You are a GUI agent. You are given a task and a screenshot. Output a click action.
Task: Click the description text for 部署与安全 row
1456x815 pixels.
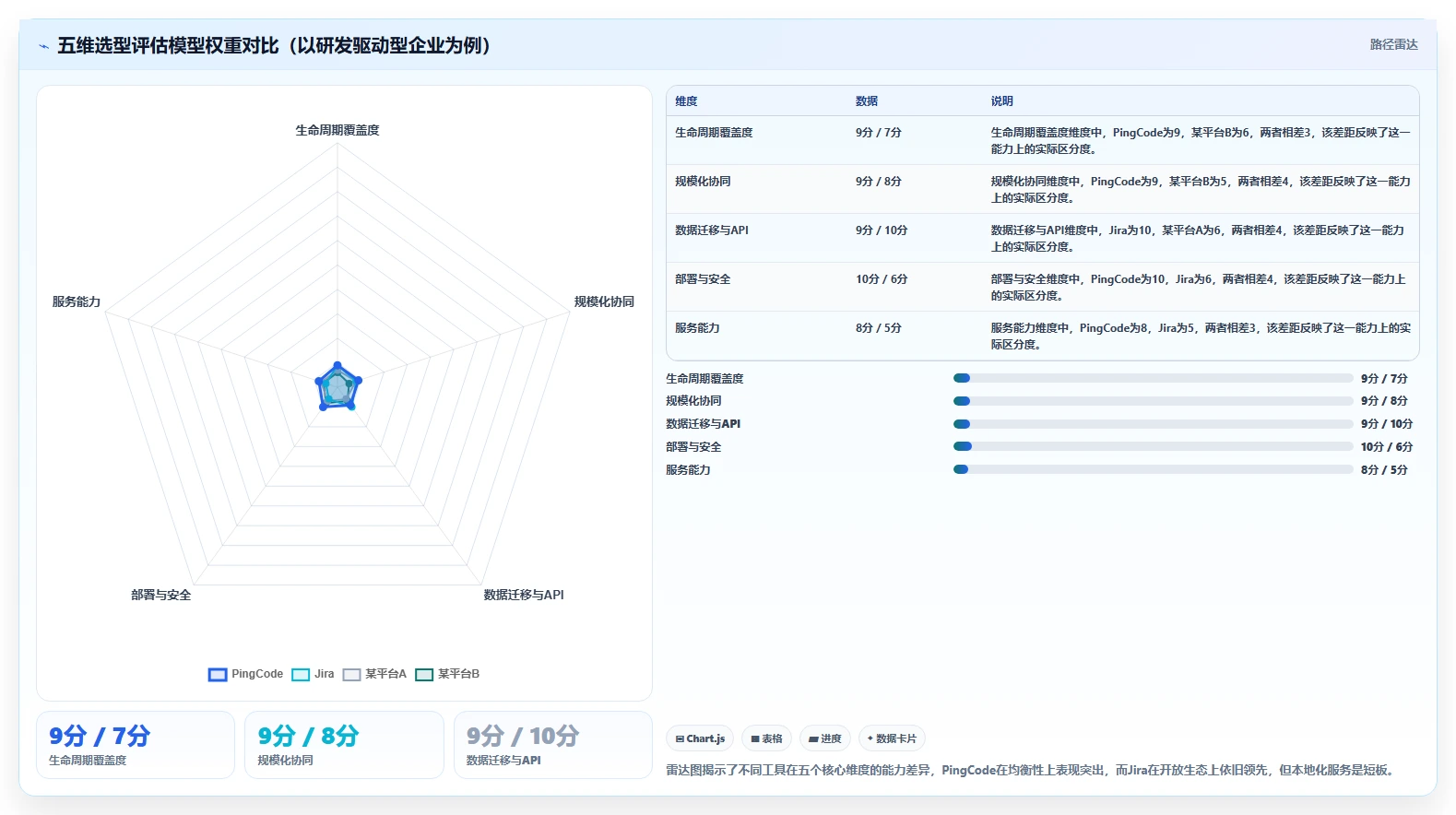(x=1199, y=288)
